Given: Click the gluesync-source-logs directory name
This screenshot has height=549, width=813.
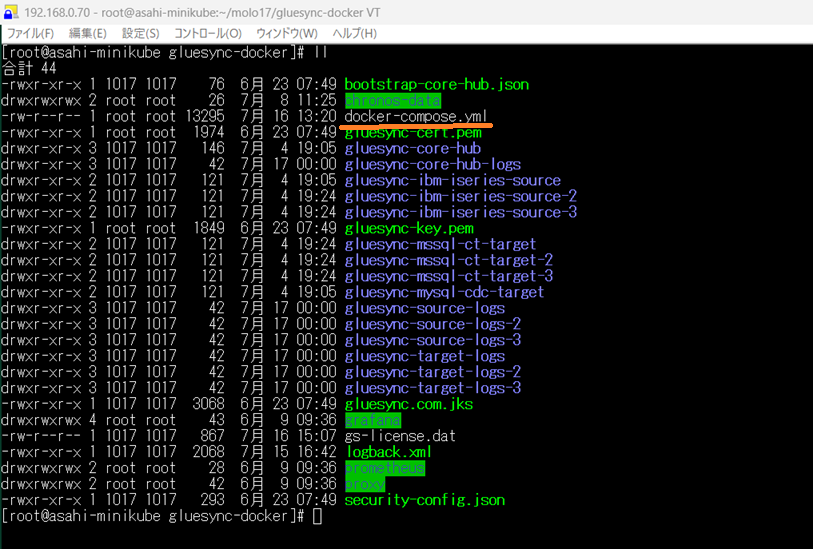Looking at the screenshot, I should (425, 308).
